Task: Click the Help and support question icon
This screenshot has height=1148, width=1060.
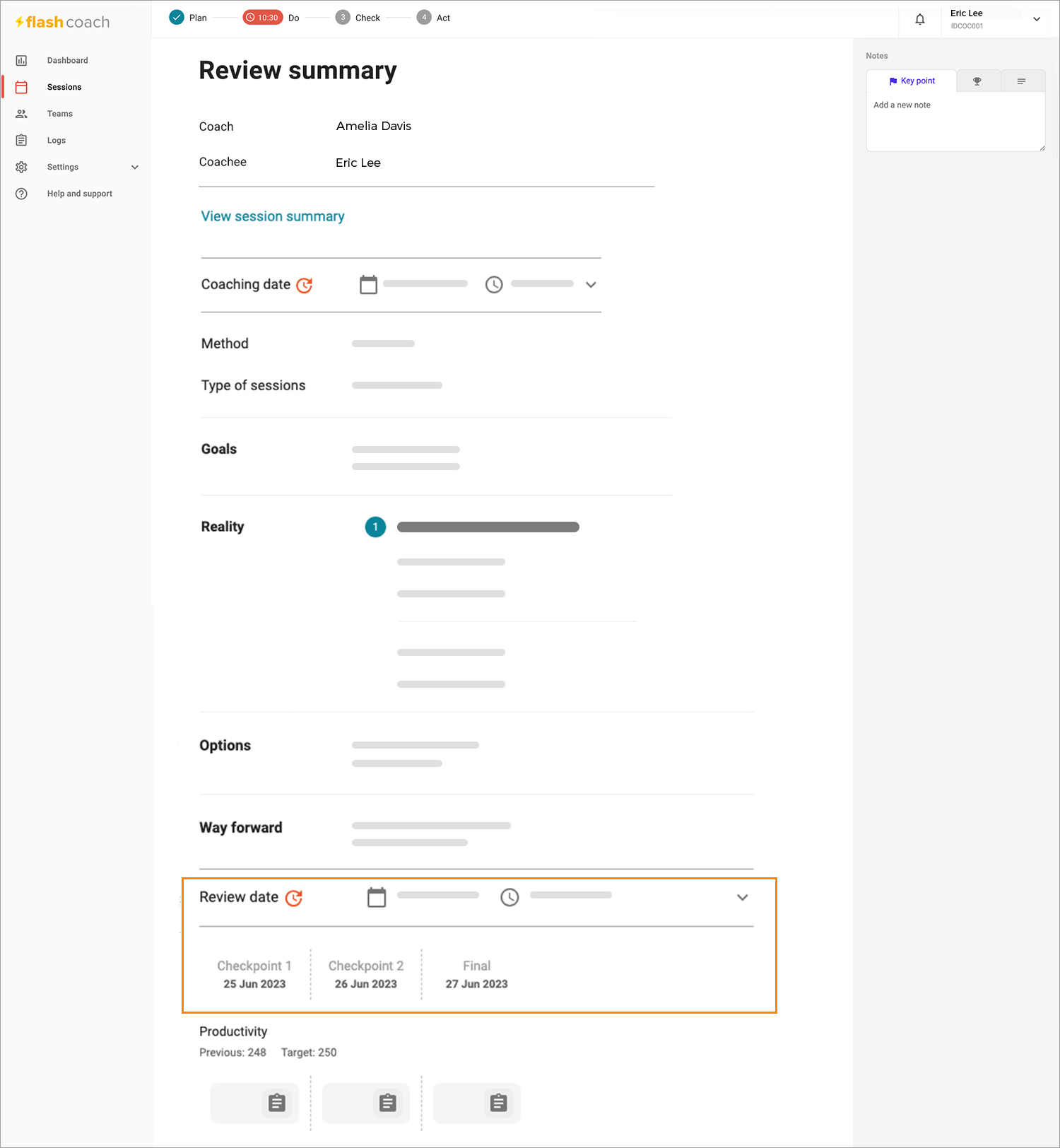Action: [x=21, y=194]
